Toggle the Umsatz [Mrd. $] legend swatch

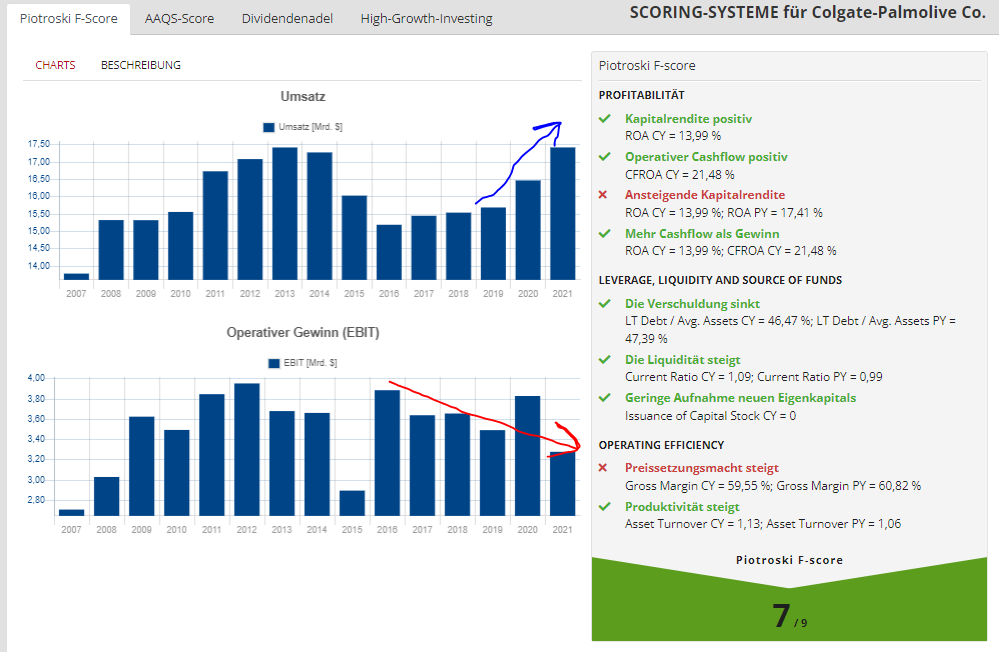point(269,127)
